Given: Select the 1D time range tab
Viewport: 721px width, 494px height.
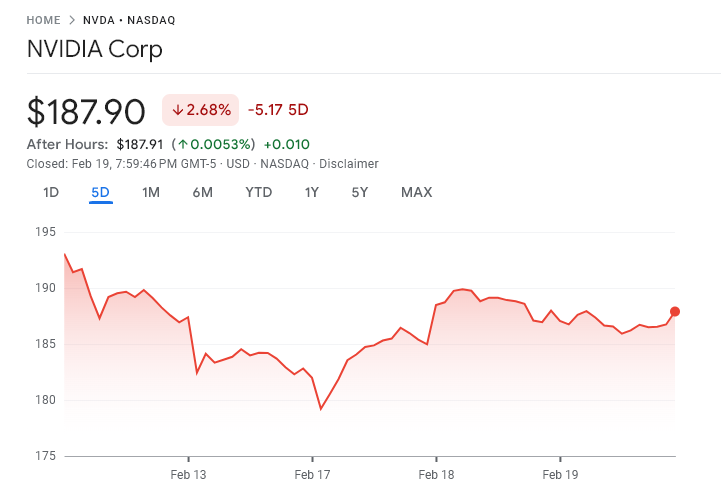Looking at the screenshot, I should click(x=51, y=192).
